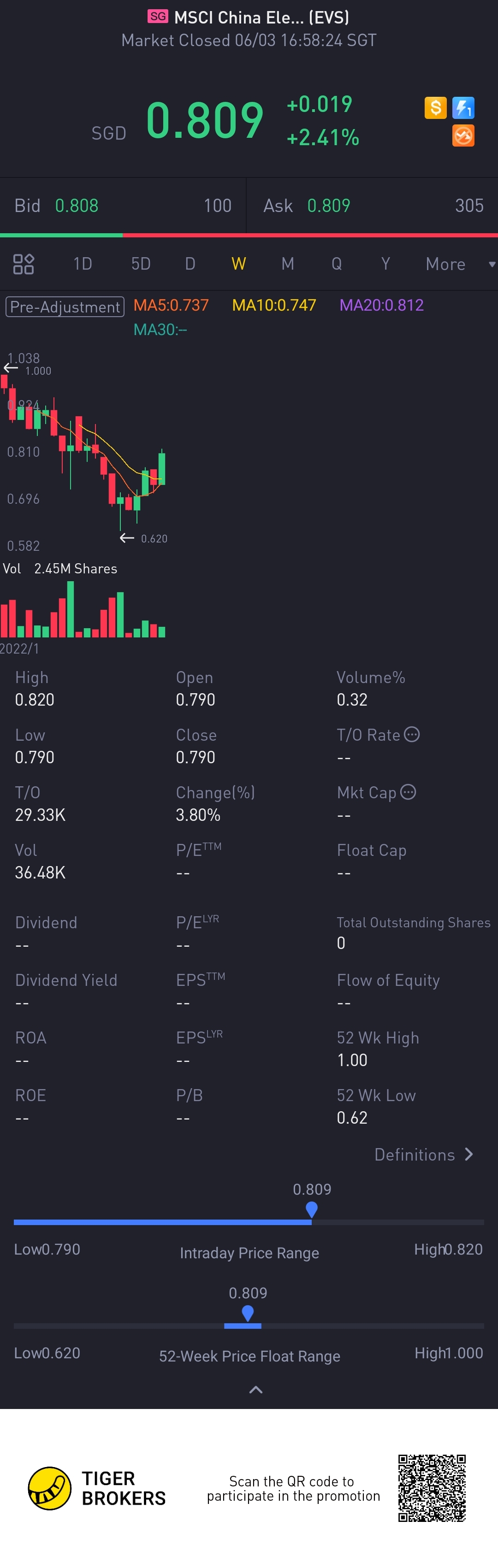Switch chart to 5D timeframe
Image resolution: width=498 pixels, height=1568 pixels.
tap(141, 264)
